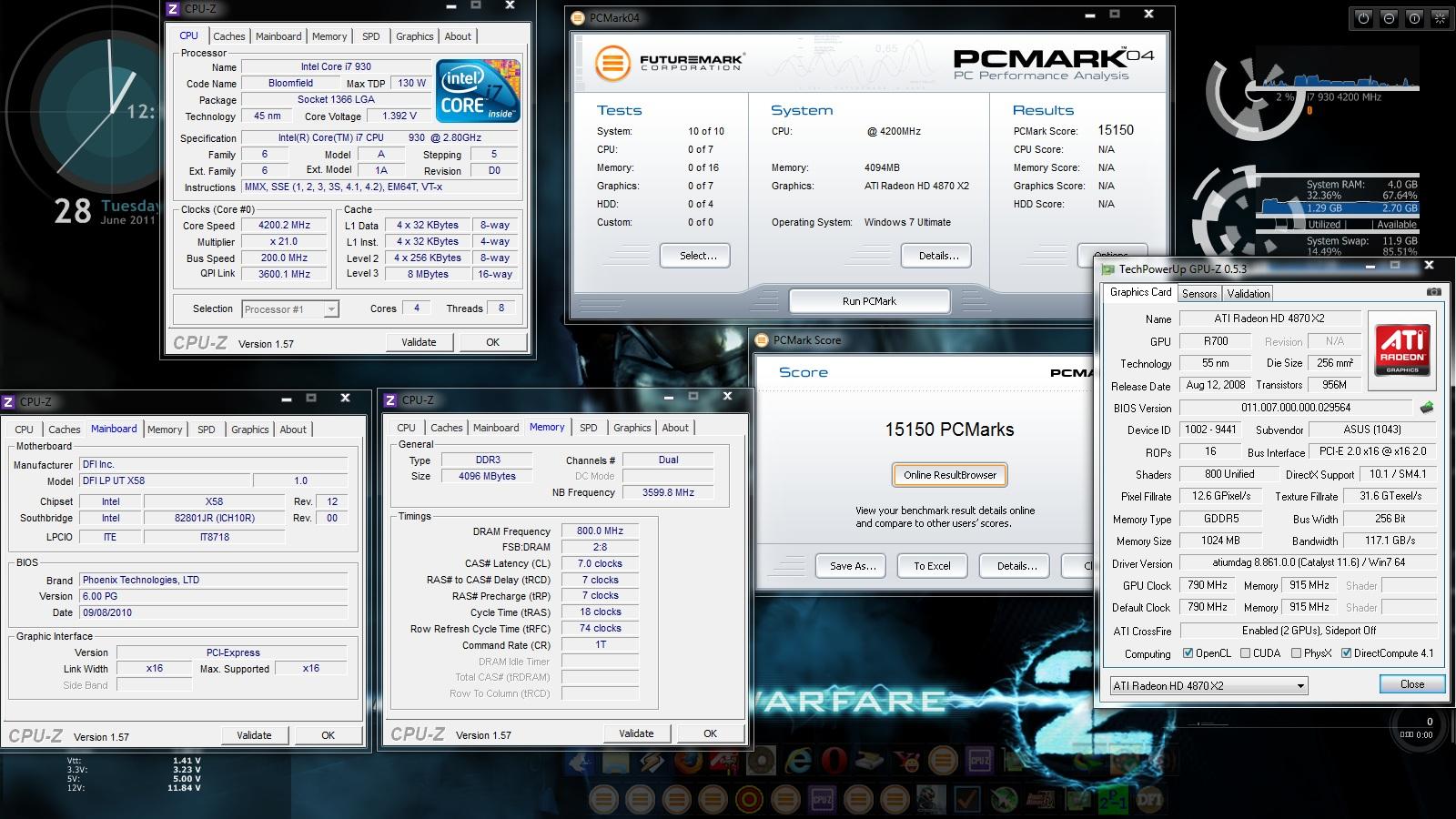This screenshot has width=1456, height=819.
Task: Click the Save As... button in PCMark Score
Action: point(853,566)
